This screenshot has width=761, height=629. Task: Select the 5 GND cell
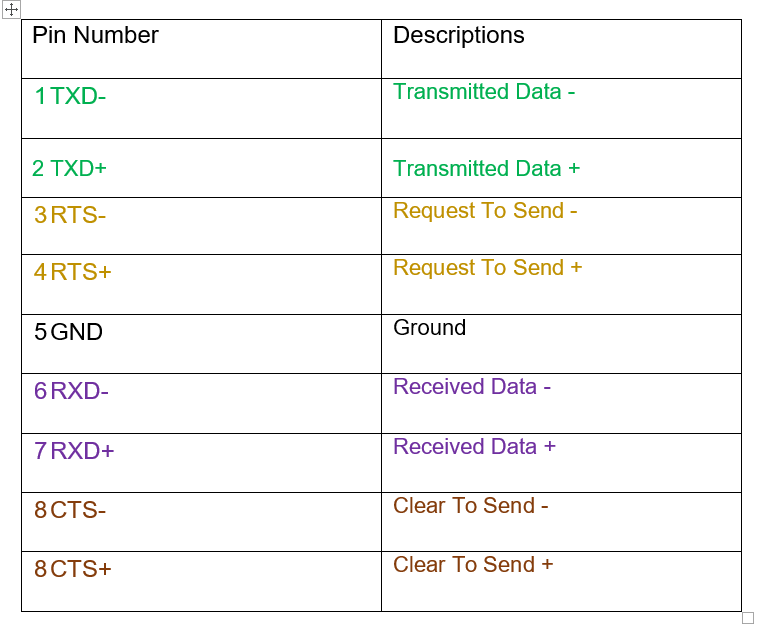[x=201, y=344]
